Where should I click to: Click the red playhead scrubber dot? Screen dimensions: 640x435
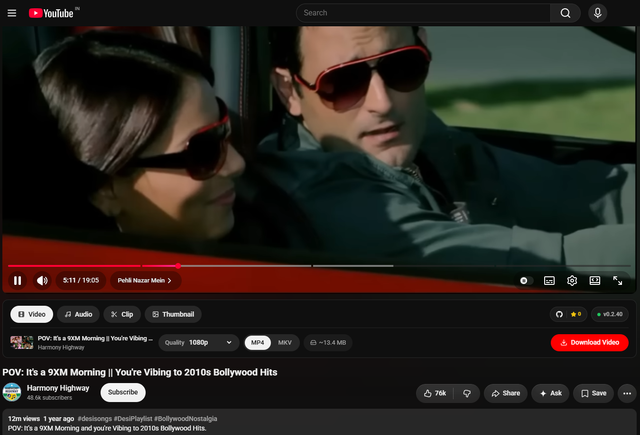point(178,266)
